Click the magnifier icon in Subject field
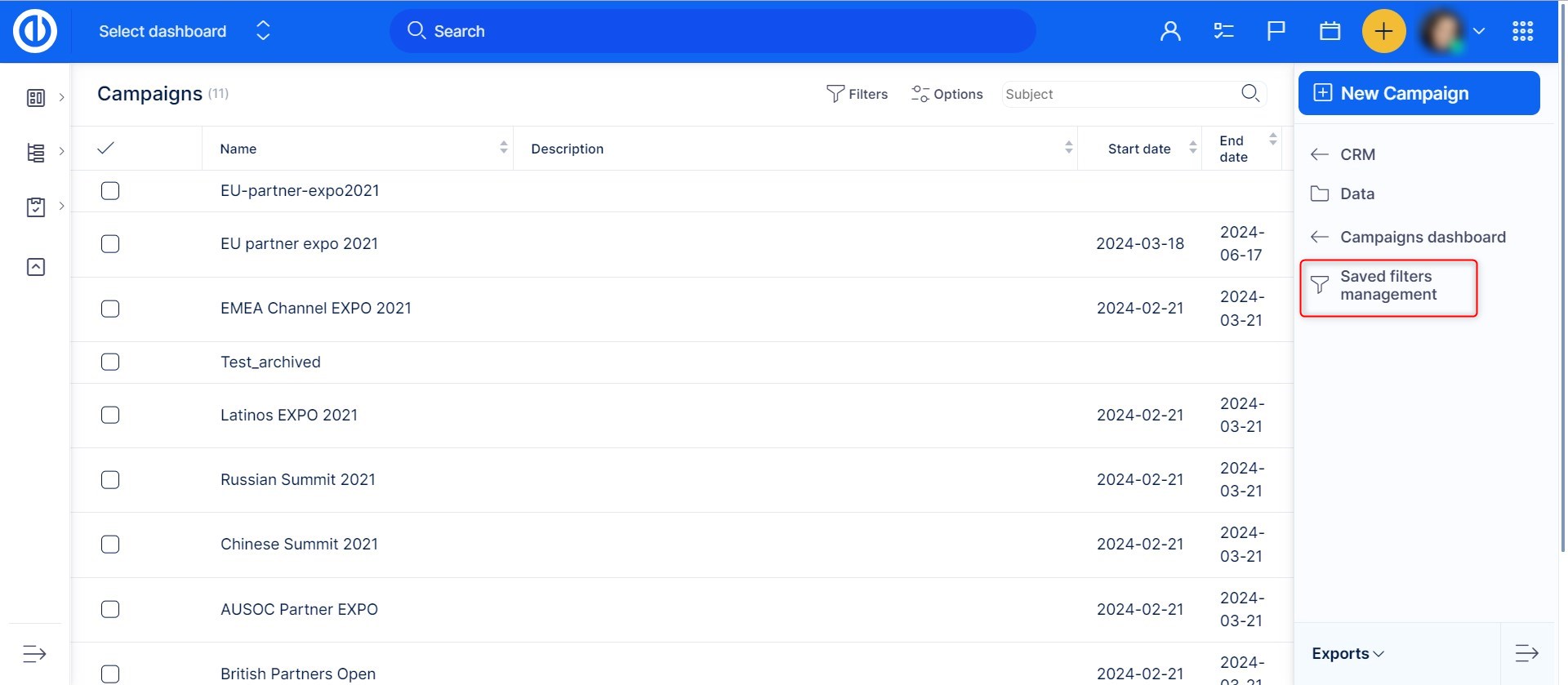 coord(1249,93)
